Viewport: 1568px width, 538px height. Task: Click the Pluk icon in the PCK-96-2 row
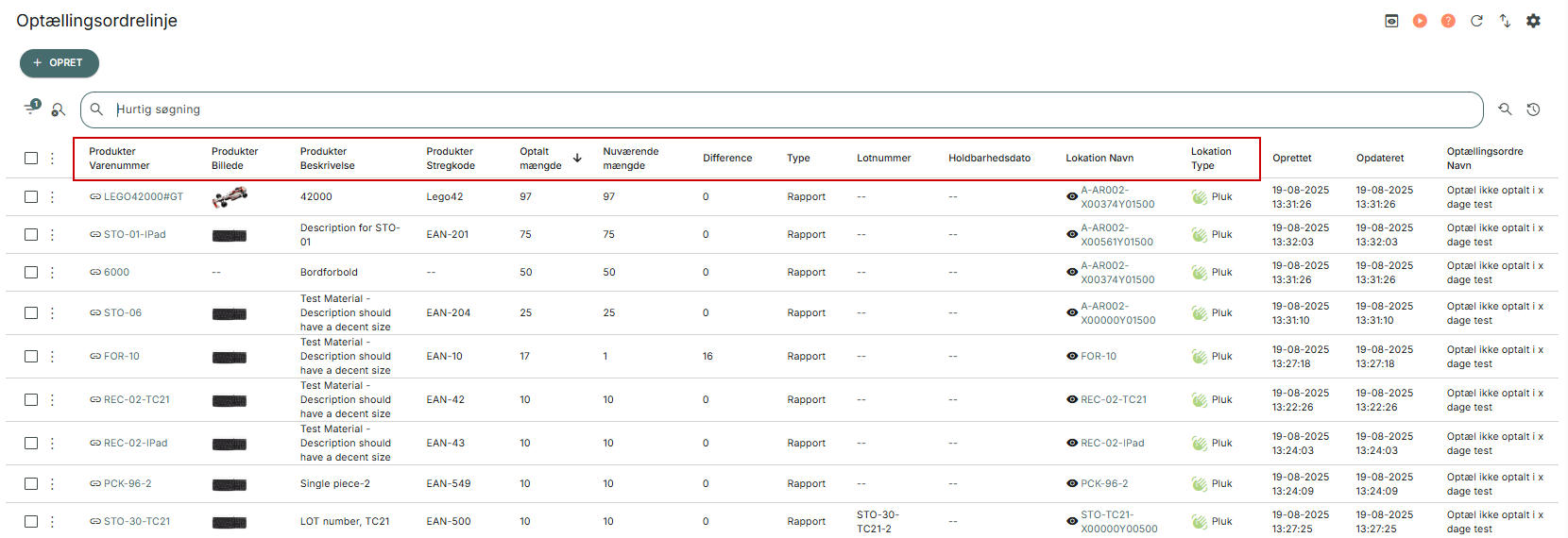tap(1200, 484)
